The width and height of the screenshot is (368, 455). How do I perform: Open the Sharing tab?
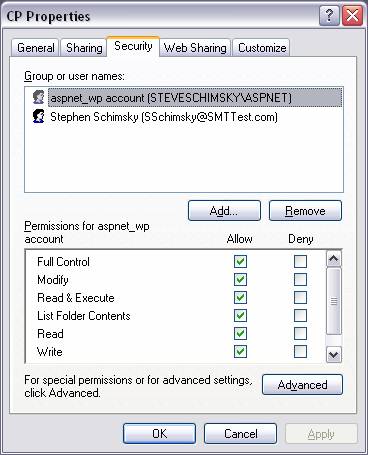84,48
